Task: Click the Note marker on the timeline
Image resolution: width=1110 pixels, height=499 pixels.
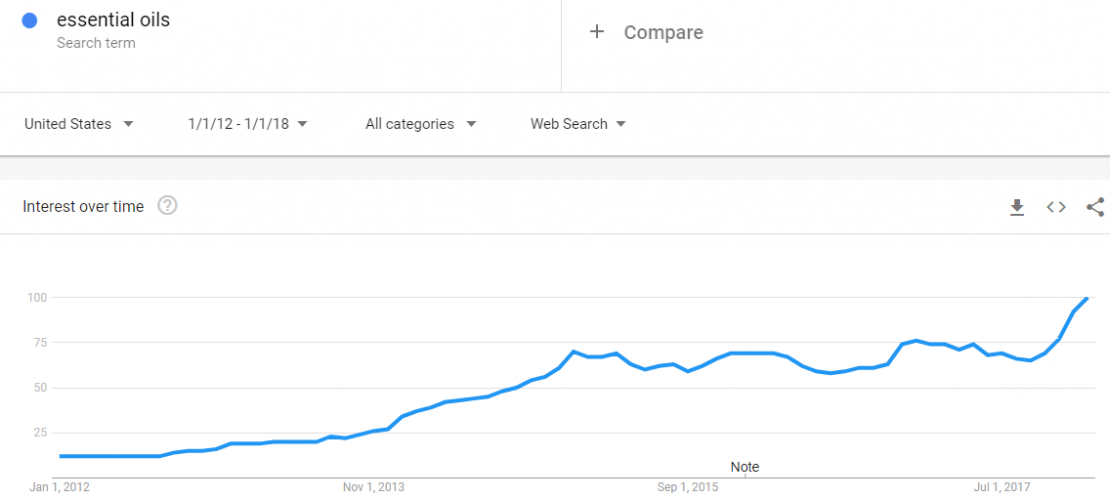Action: tap(745, 467)
